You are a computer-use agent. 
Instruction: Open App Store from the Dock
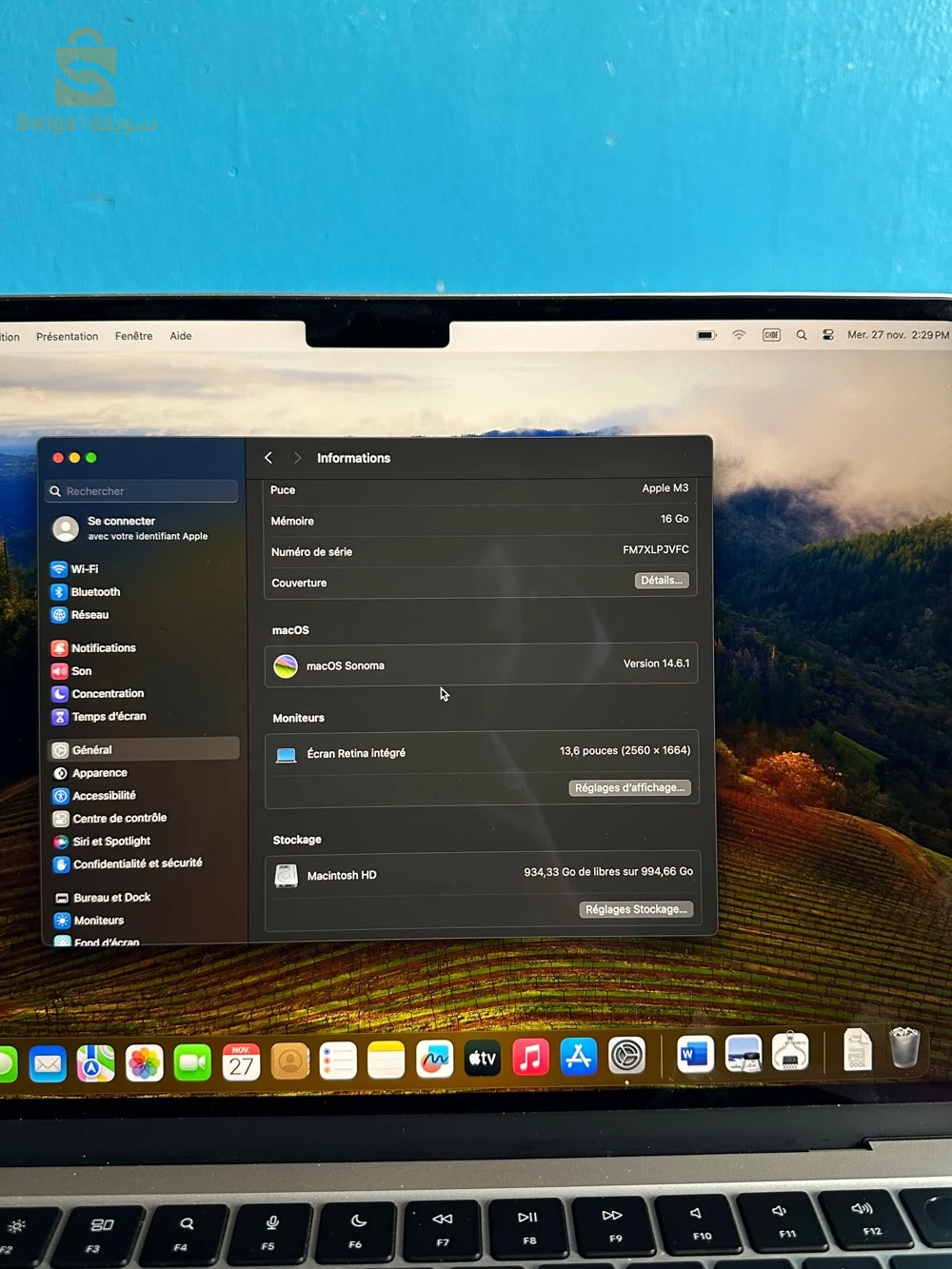[x=579, y=1056]
